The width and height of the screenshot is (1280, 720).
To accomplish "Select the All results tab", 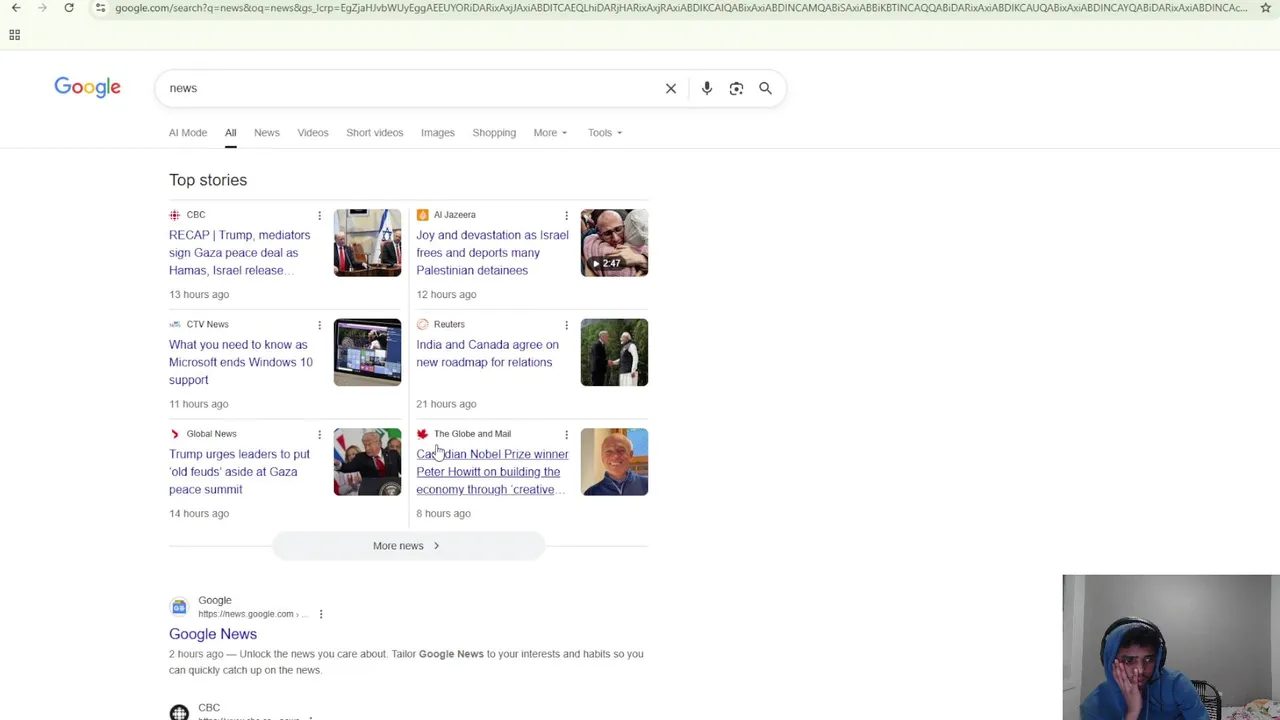I will (x=230, y=132).
